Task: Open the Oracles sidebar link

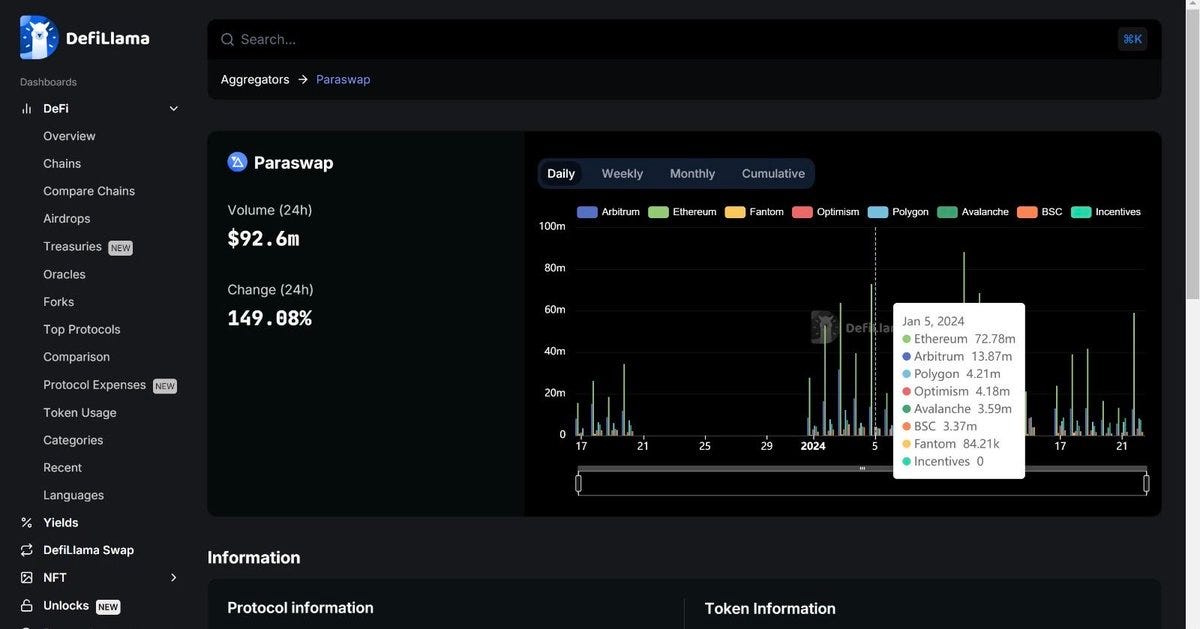Action: point(64,274)
